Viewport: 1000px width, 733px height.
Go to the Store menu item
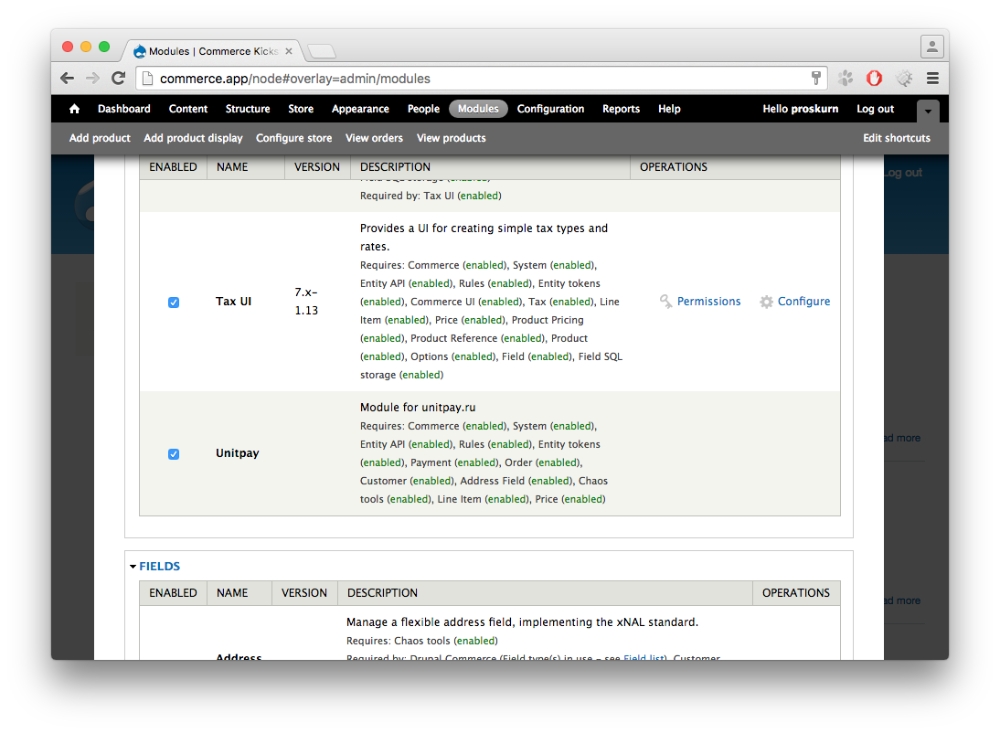pyautogui.click(x=300, y=109)
